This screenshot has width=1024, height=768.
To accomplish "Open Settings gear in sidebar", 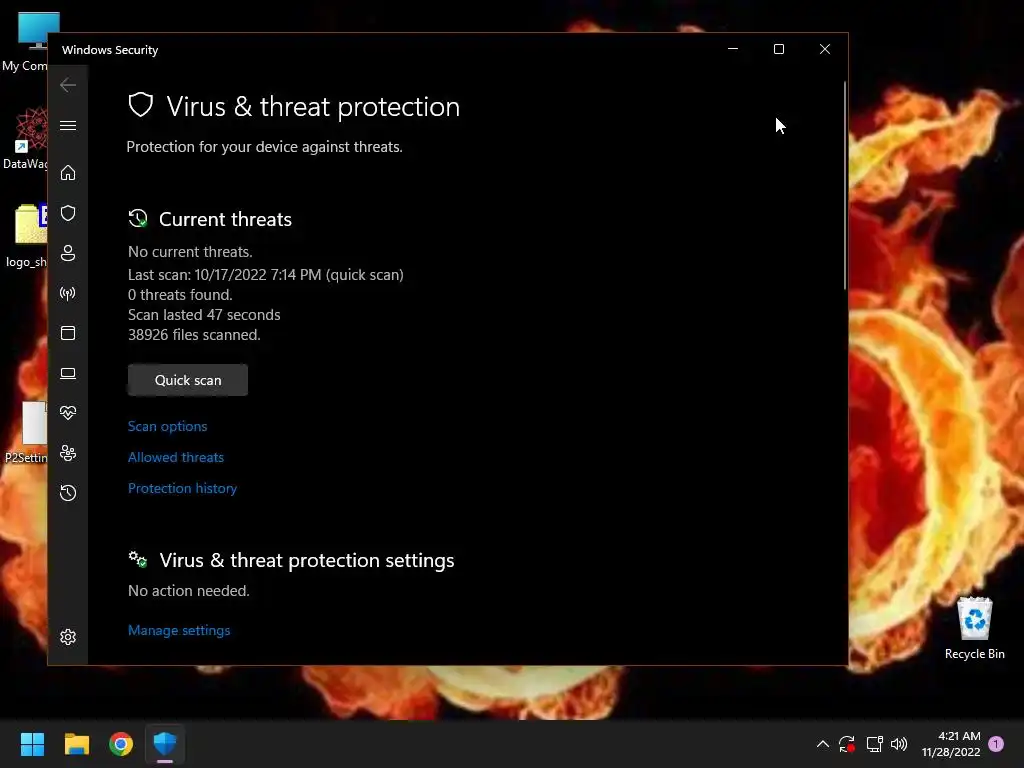I will point(68,637).
